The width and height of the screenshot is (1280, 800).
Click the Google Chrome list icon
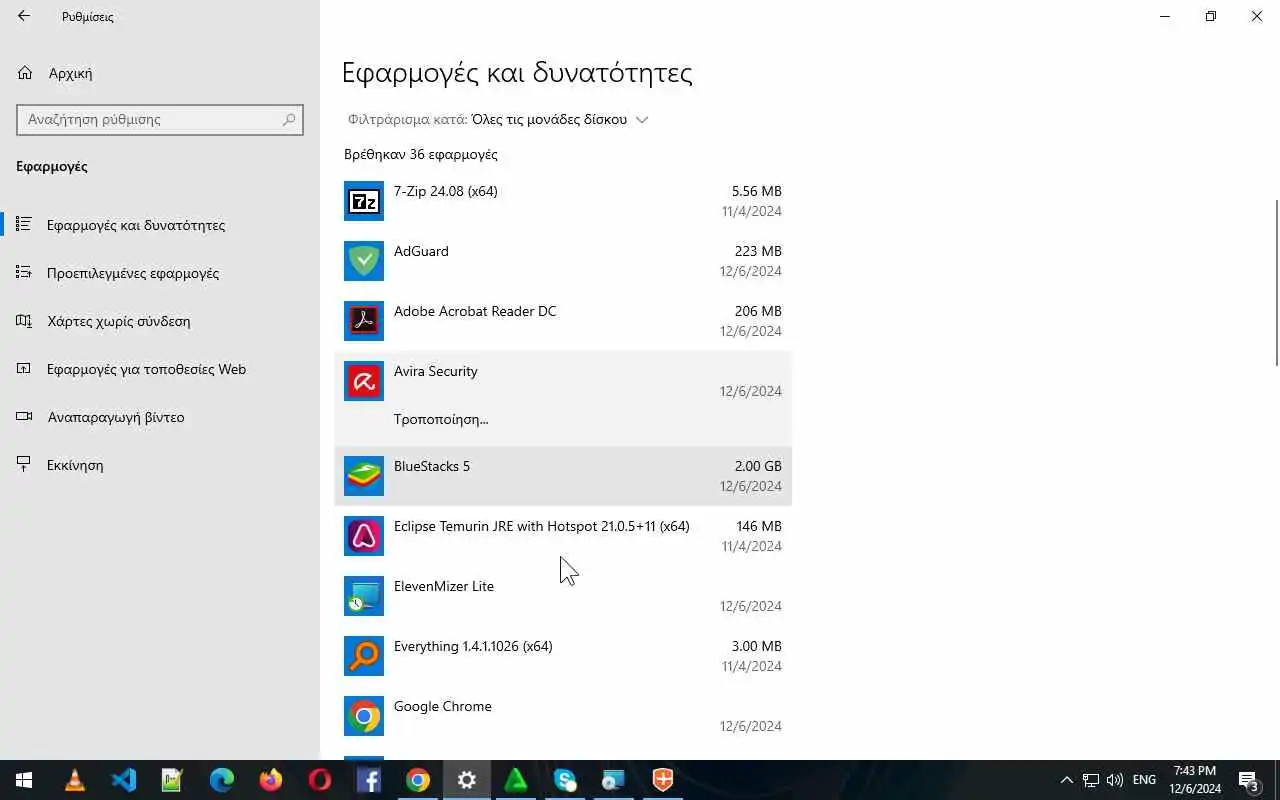point(364,716)
